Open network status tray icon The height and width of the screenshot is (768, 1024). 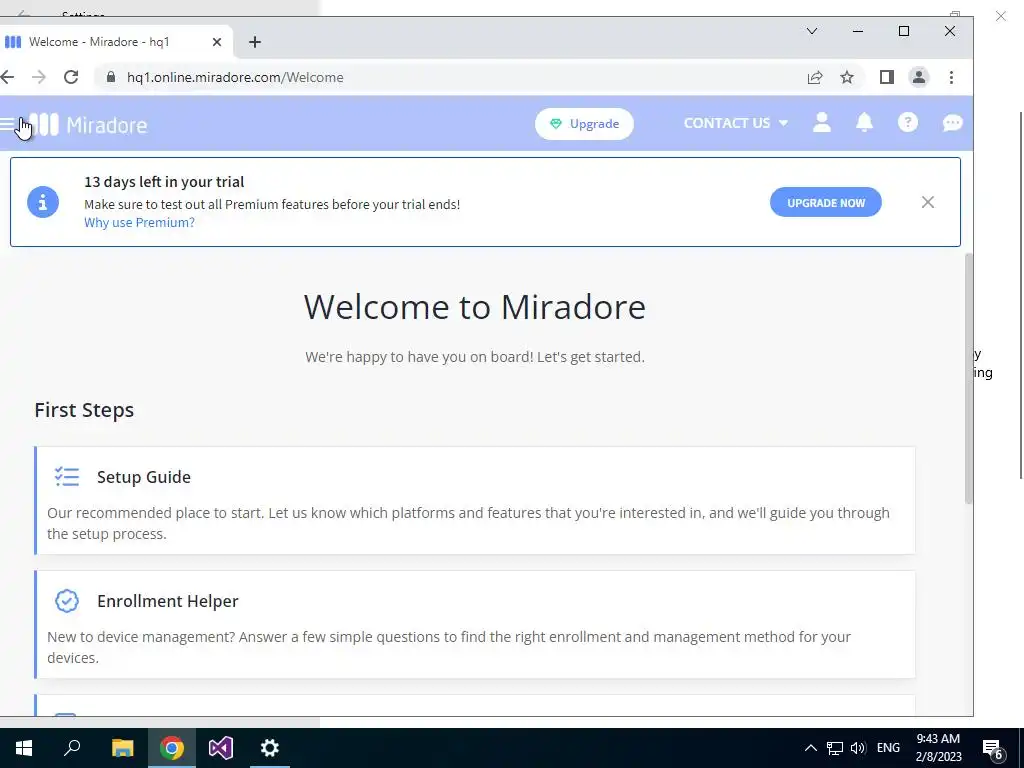coord(835,748)
